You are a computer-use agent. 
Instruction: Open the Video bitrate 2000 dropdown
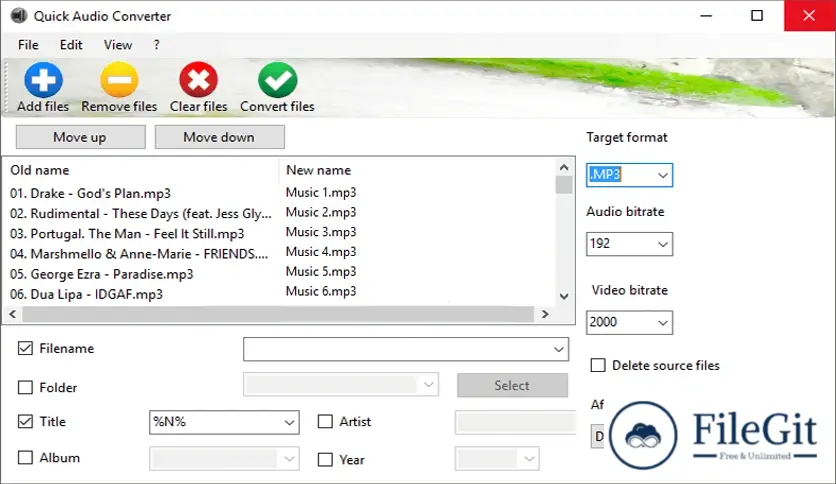663,322
